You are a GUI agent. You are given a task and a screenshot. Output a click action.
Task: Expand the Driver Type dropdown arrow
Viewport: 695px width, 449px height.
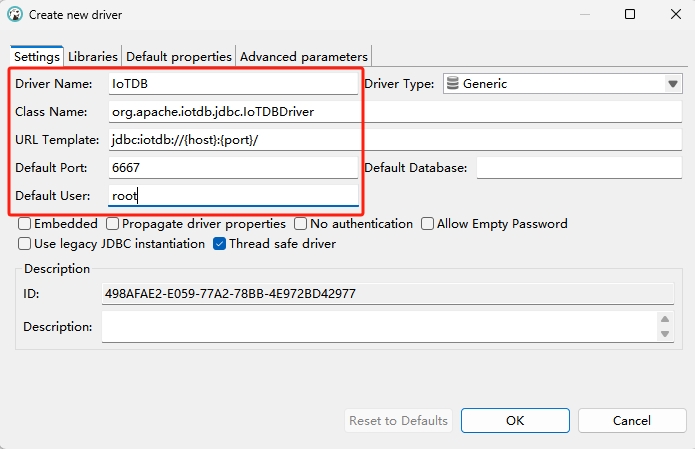coord(672,84)
